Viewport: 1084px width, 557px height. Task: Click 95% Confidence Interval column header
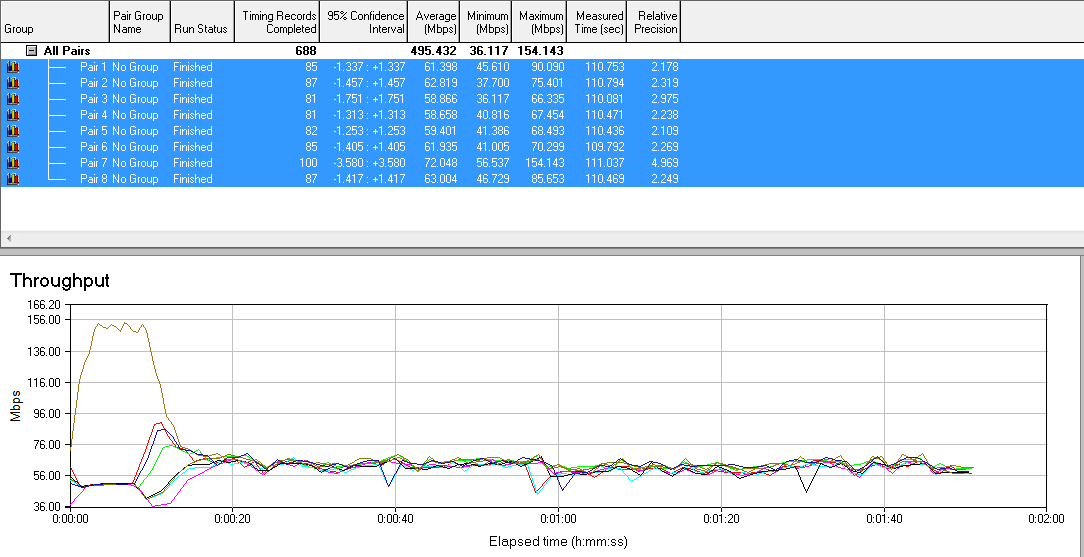click(x=364, y=21)
